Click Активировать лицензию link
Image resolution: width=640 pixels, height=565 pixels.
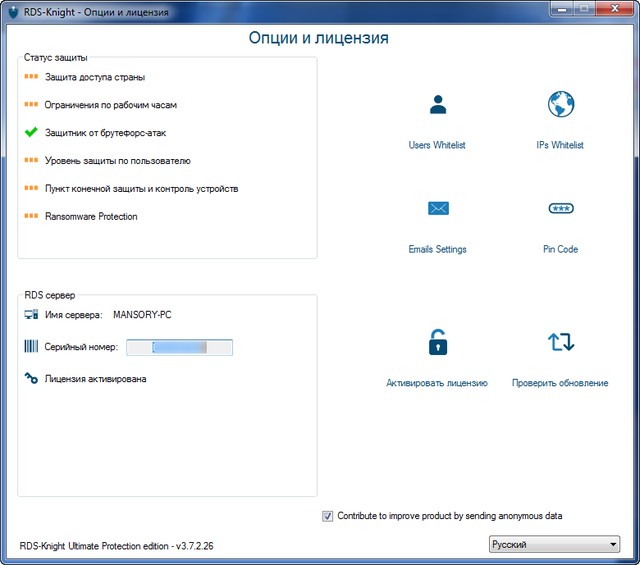pyautogui.click(x=437, y=383)
